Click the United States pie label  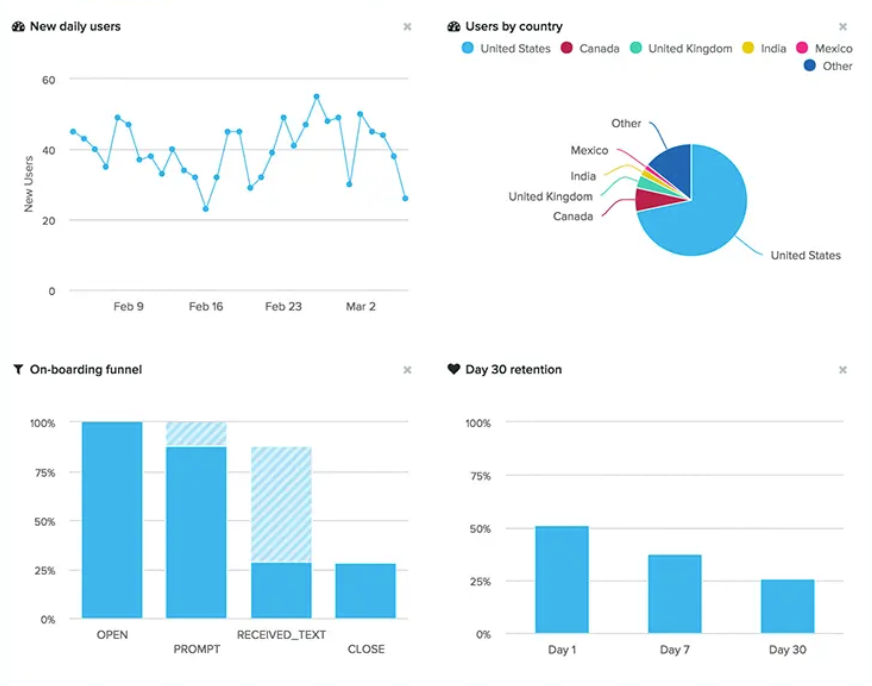(805, 256)
